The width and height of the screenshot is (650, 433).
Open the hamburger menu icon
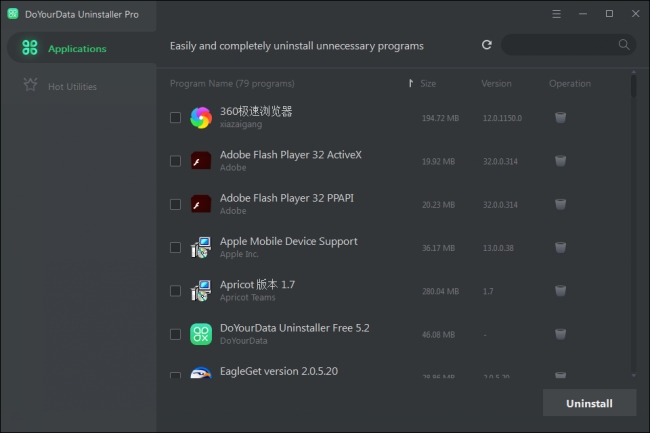556,14
